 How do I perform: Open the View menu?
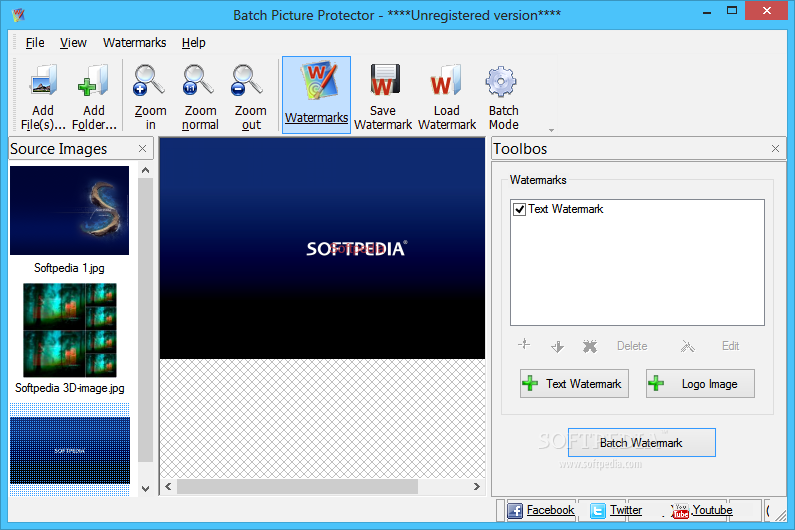point(73,43)
